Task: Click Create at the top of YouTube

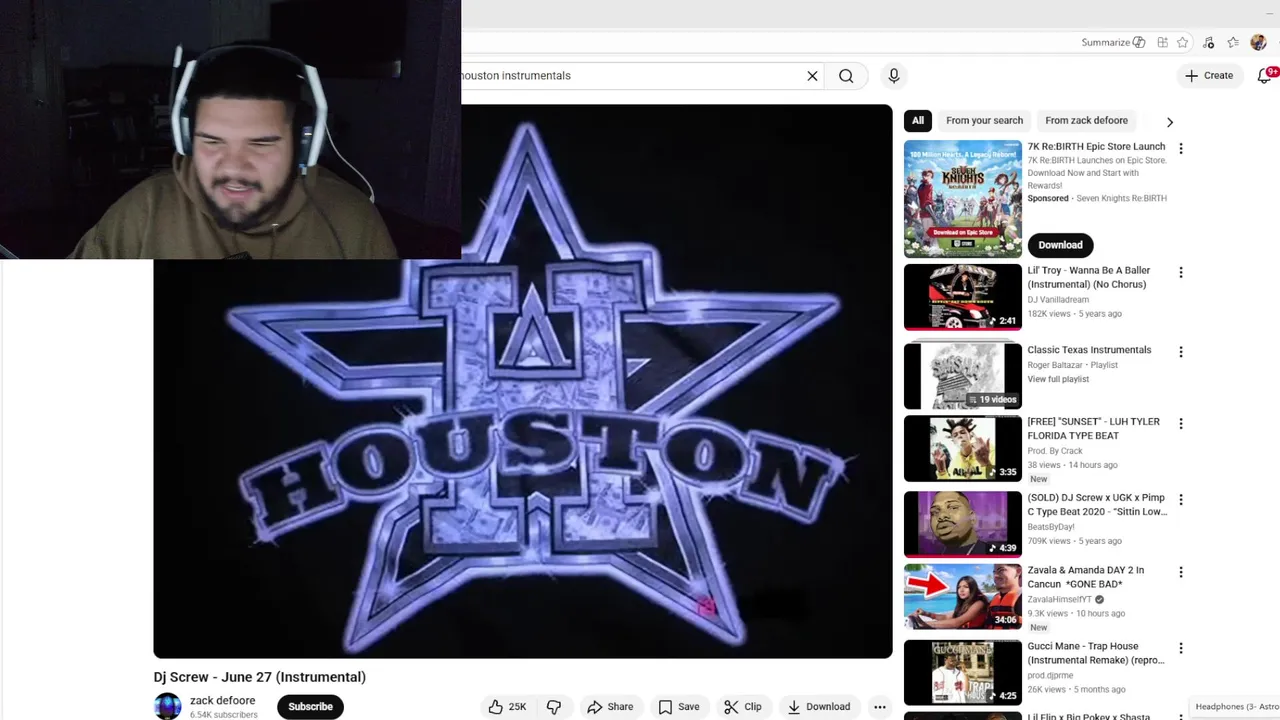Action: [x=1209, y=76]
